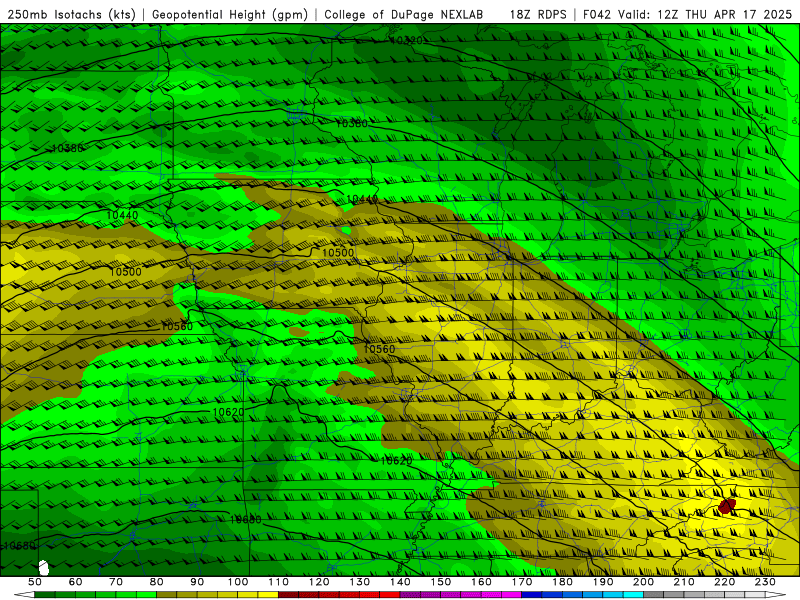This screenshot has width=800, height=600.
Task: Select the bright magenta swatch ending at 170
Action: coord(512,595)
